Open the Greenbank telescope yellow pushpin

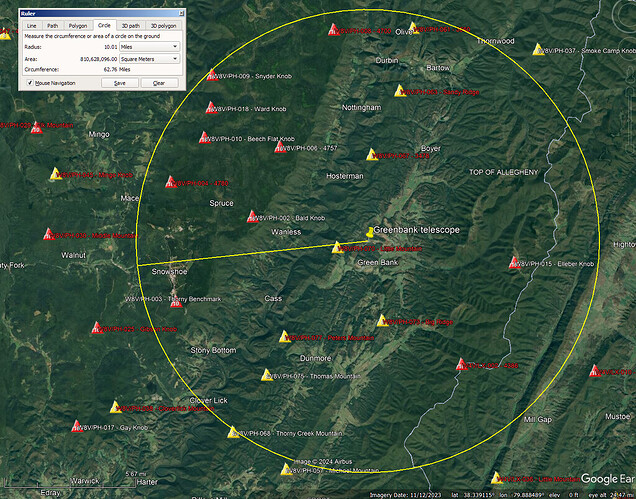pyautogui.click(x=370, y=232)
